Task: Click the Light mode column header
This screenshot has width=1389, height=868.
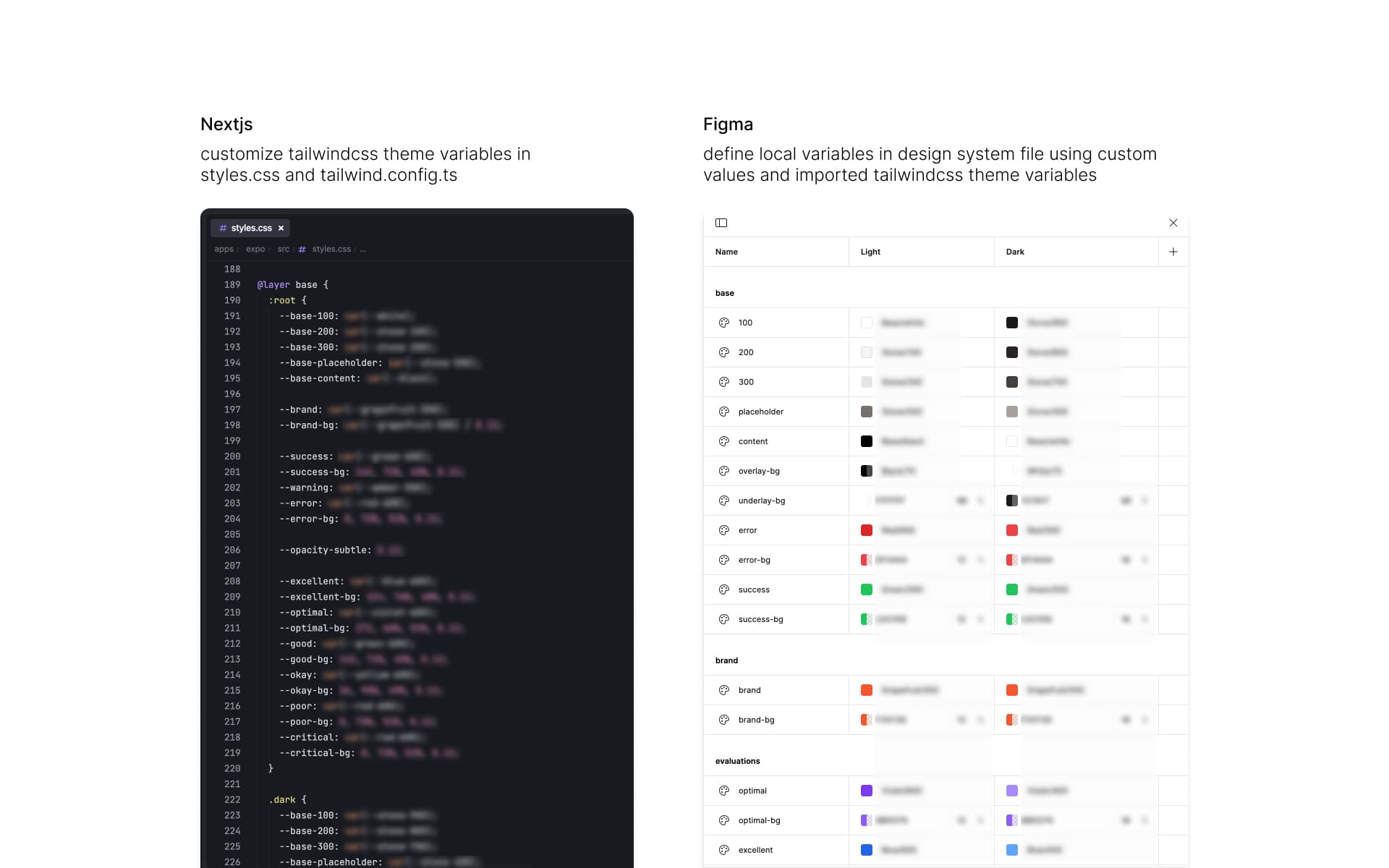Action: (x=870, y=252)
